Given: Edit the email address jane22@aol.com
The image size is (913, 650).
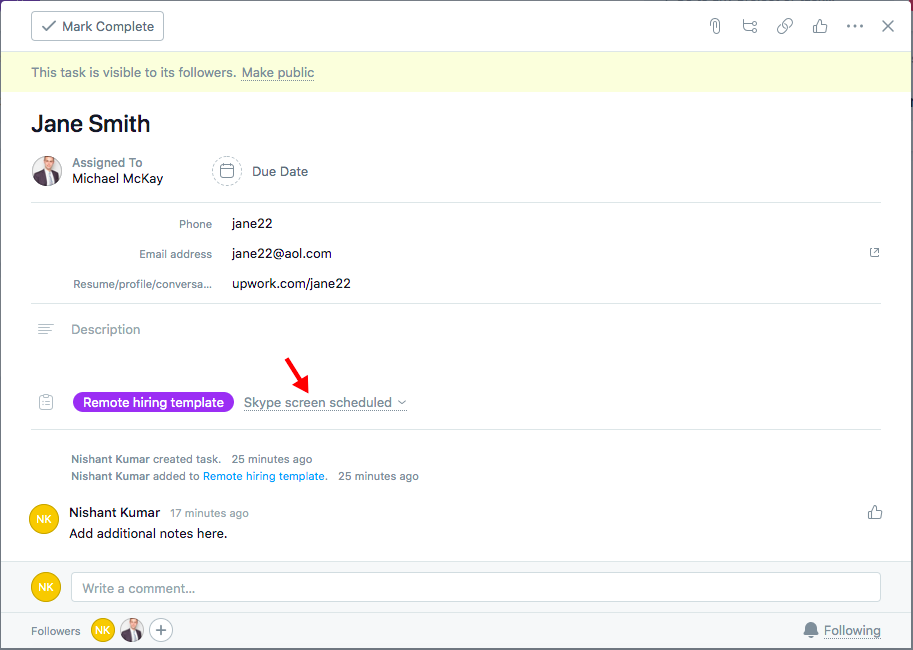Looking at the screenshot, I should pyautogui.click(x=282, y=253).
